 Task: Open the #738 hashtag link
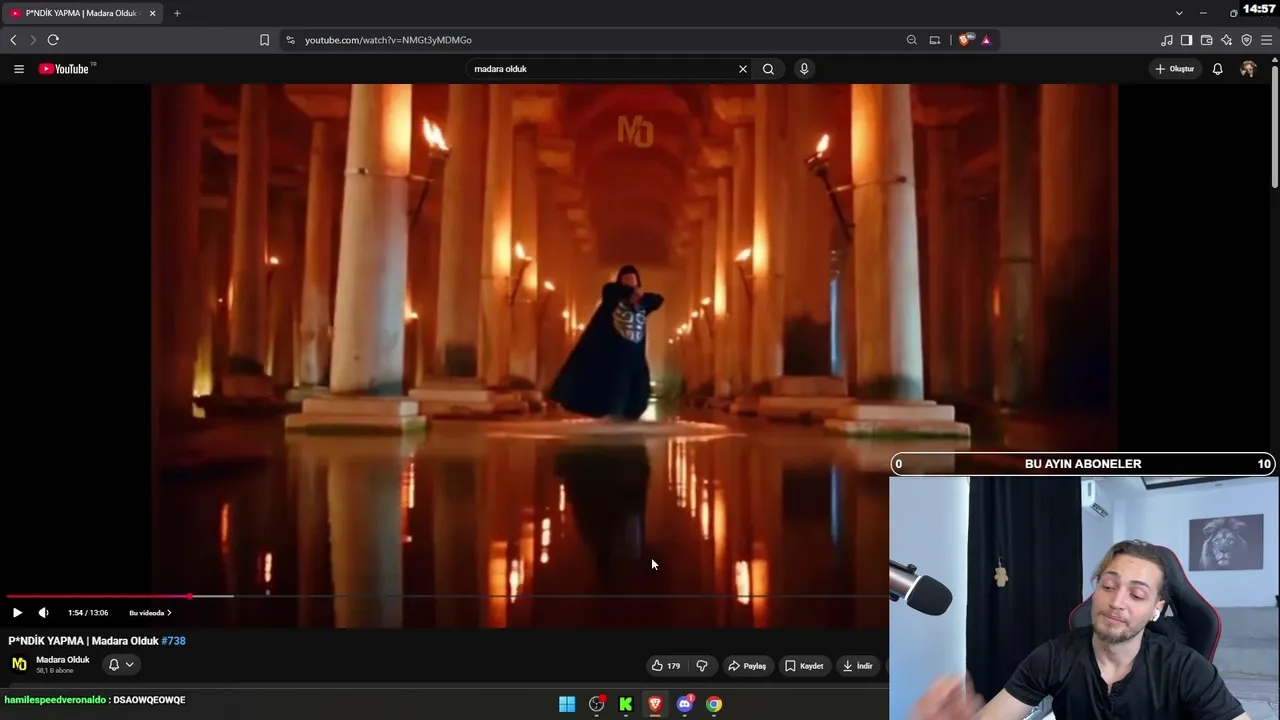pos(174,641)
